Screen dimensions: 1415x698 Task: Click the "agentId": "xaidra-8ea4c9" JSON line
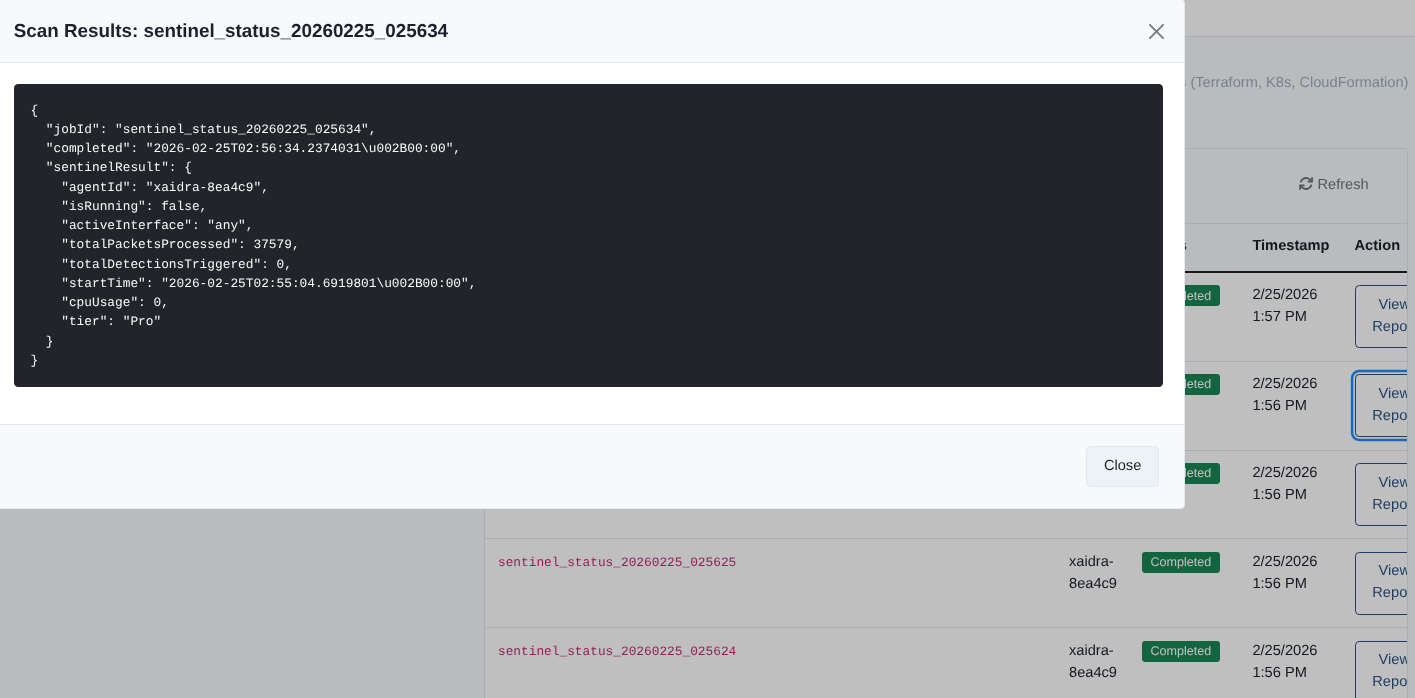(x=165, y=187)
